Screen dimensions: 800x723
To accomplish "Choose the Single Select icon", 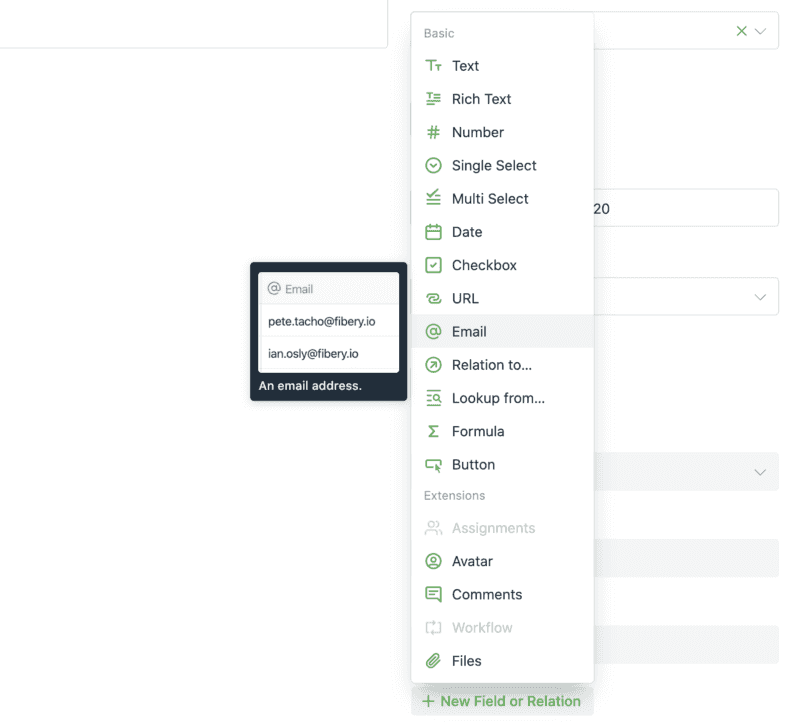I will (433, 166).
